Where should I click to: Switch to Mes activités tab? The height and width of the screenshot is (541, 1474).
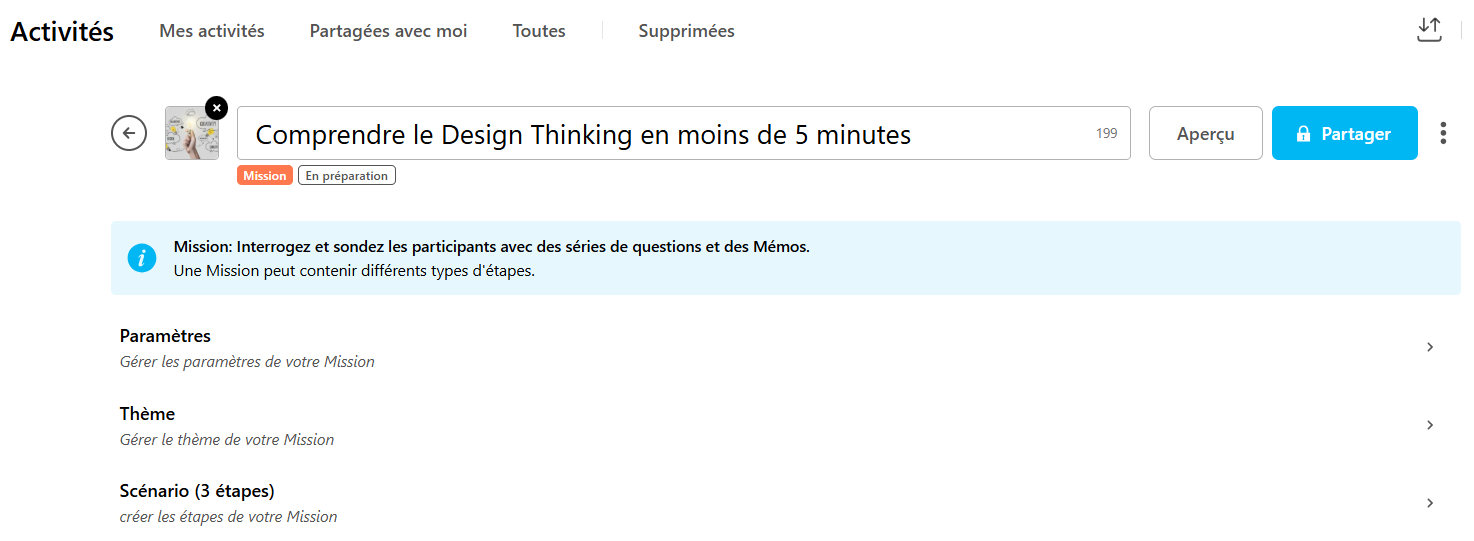(x=212, y=31)
